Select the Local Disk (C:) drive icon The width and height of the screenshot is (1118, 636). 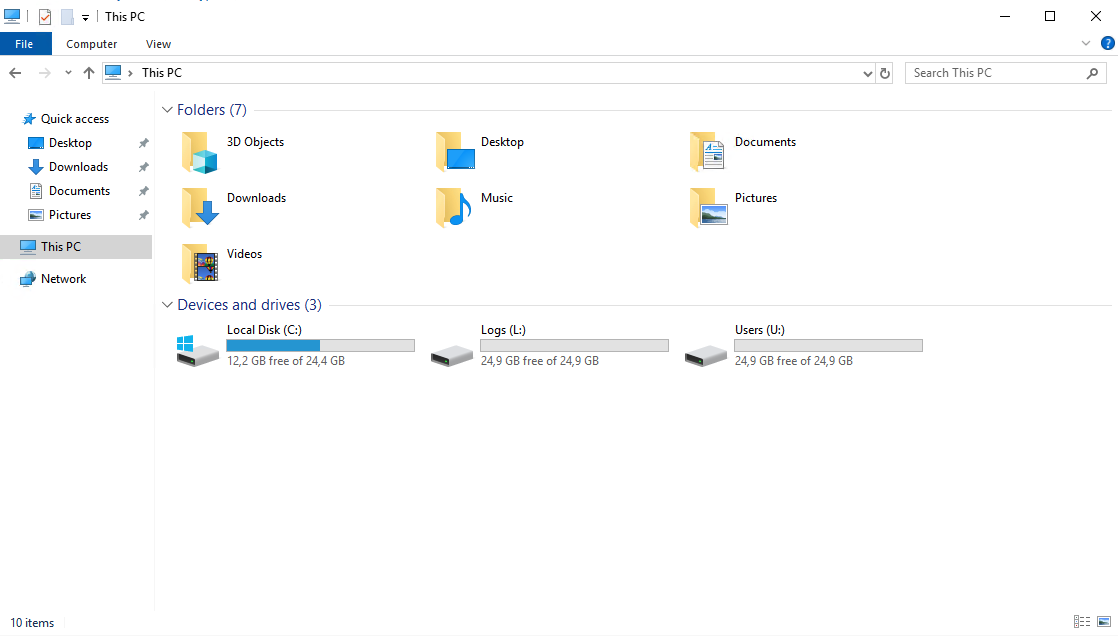[x=198, y=351]
